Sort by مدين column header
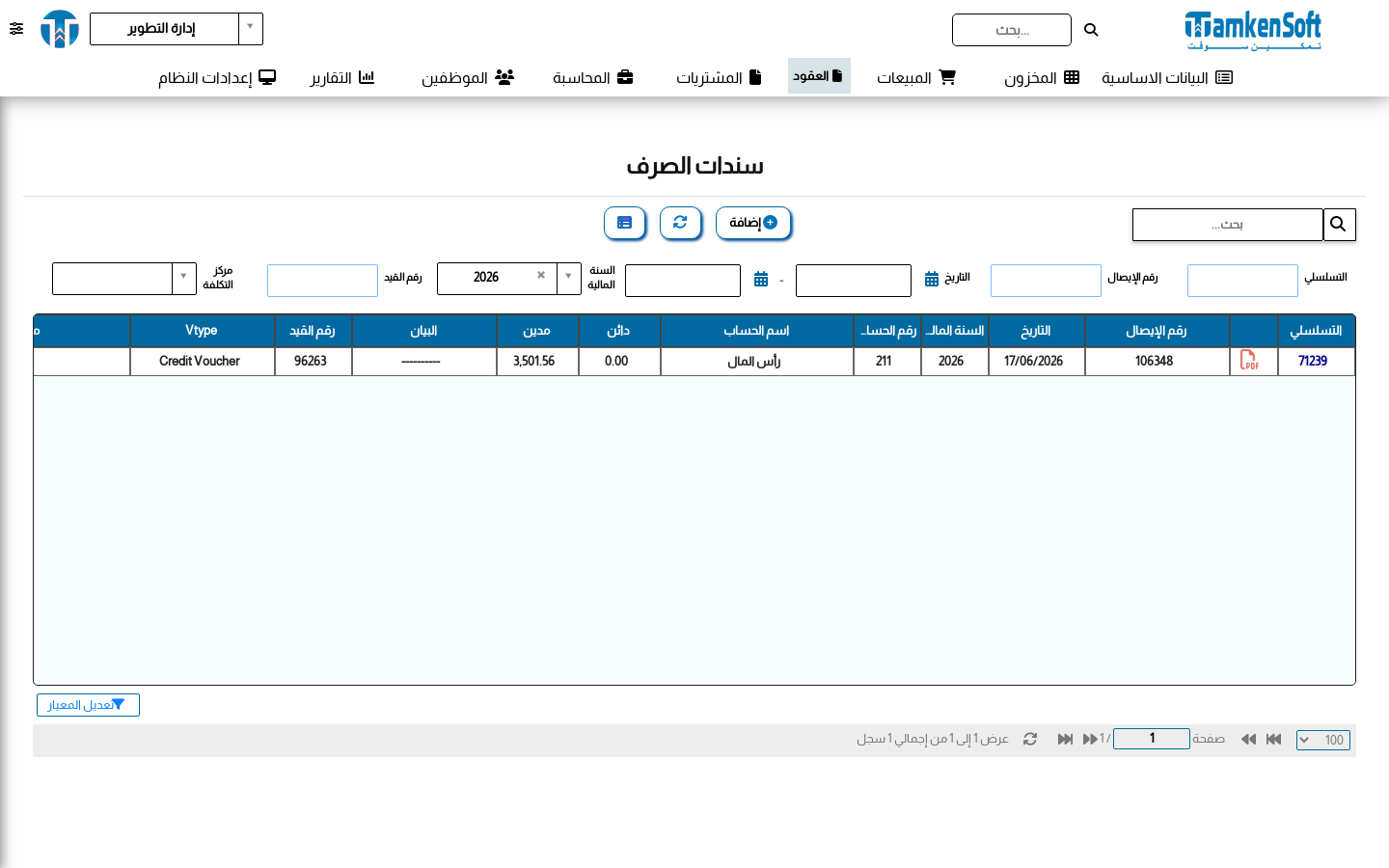The image size is (1389, 868). 536,331
